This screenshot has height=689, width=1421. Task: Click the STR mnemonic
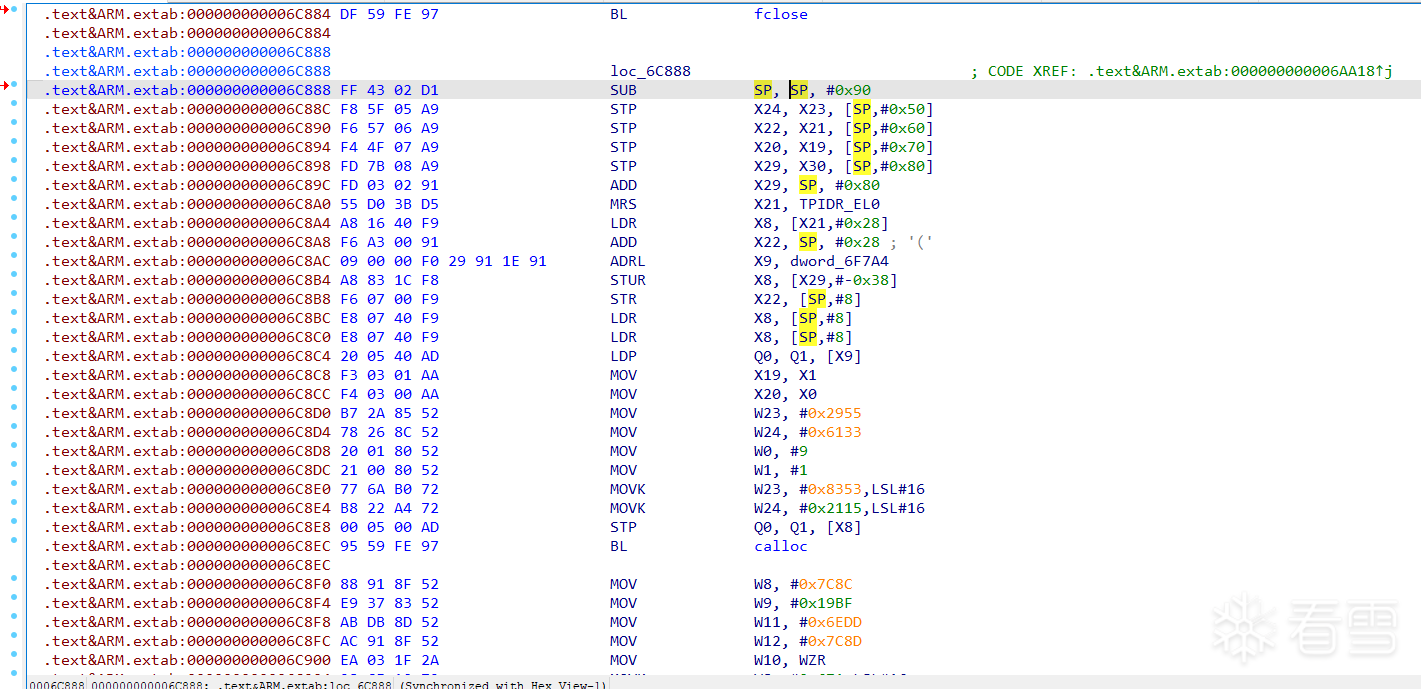pyautogui.click(x=623, y=299)
